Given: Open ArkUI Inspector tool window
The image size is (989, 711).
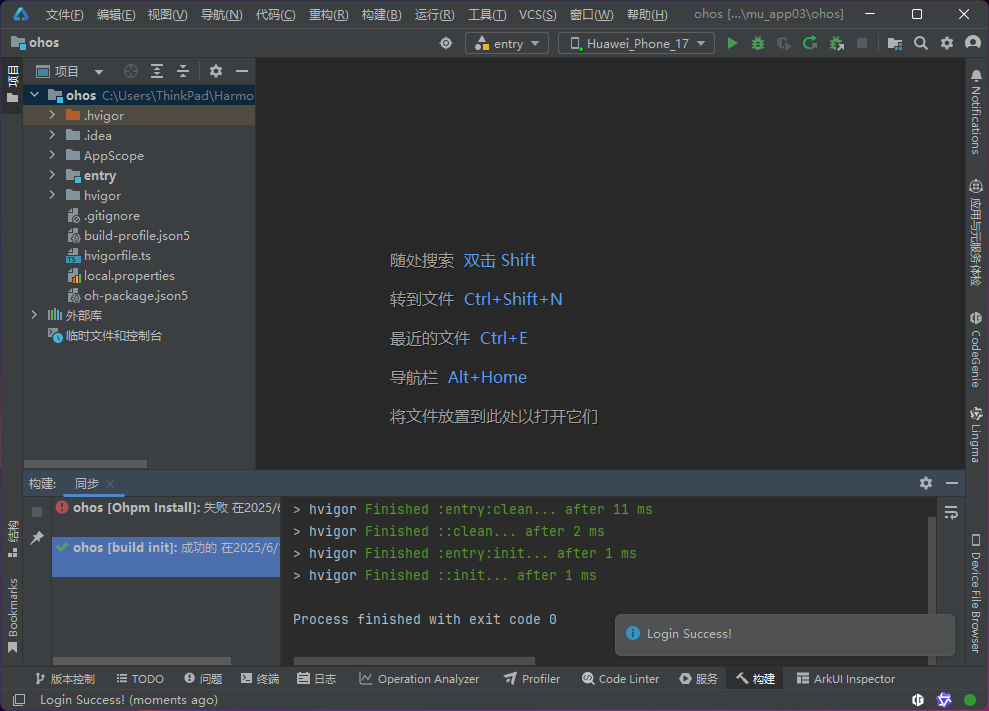Looking at the screenshot, I should [846, 679].
